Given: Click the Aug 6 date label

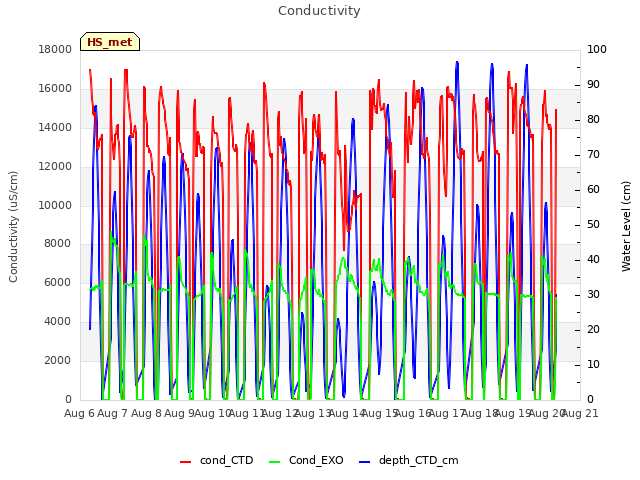Looking at the screenshot, I should point(79,414).
